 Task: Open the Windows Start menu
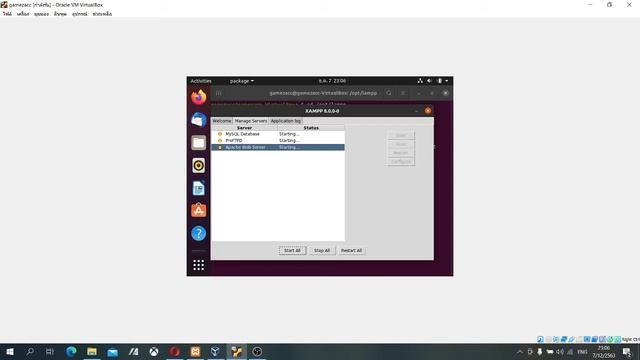coord(10,351)
